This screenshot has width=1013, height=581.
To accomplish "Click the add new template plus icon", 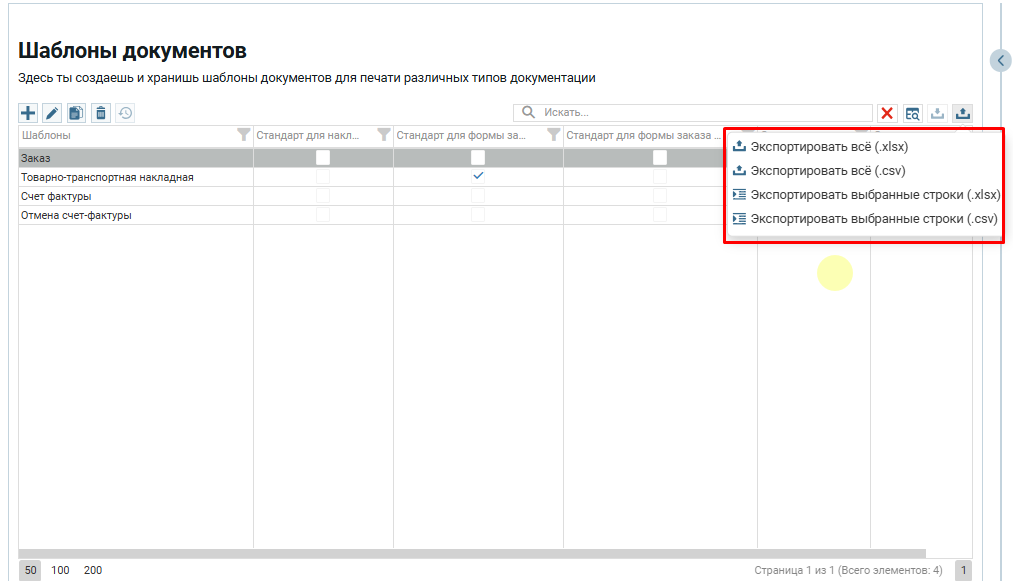I will point(28,113).
